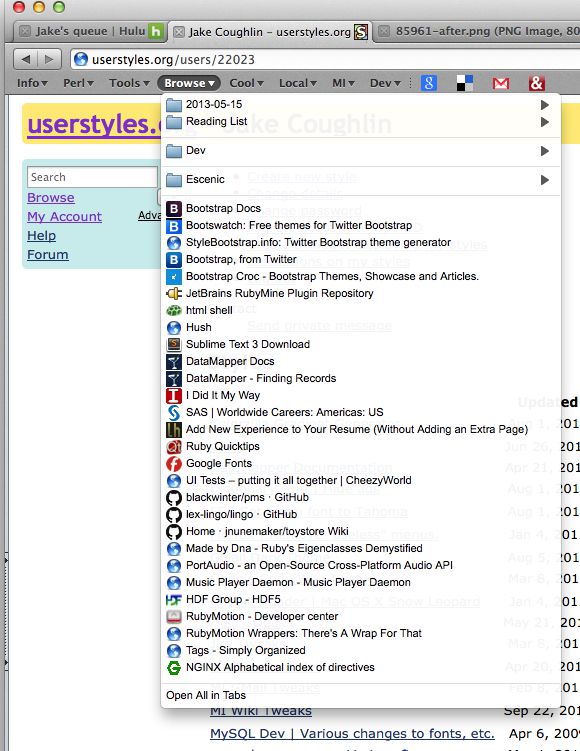Click the address bar showing userstyles.org/users/22023

point(326,59)
